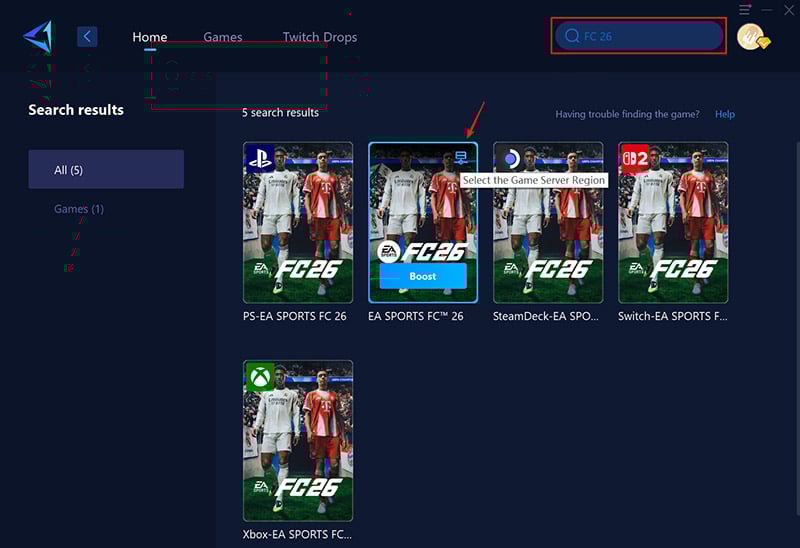Click the magnifier search icon
The width and height of the screenshot is (800, 548).
click(572, 36)
